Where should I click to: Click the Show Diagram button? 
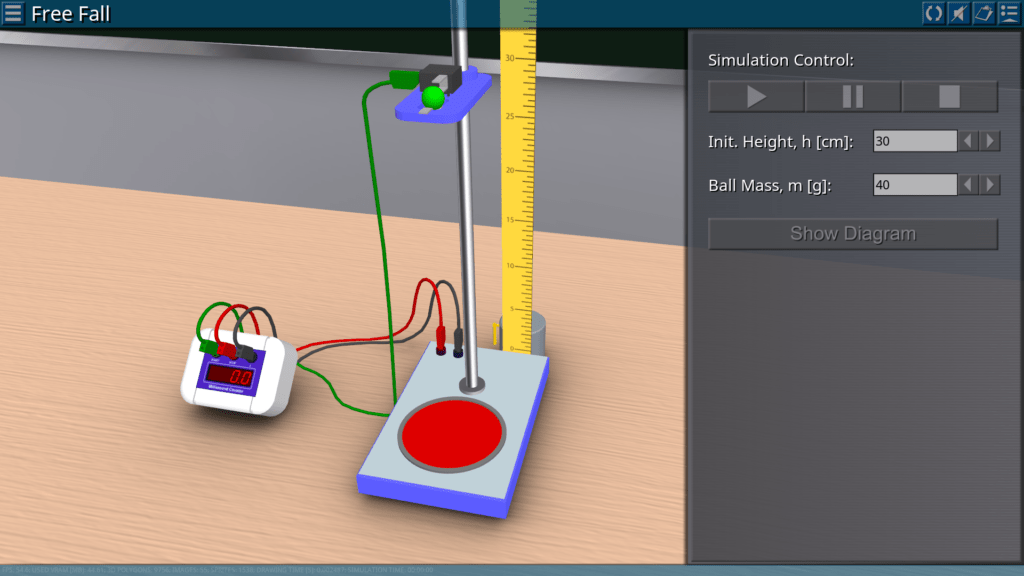[853, 234]
